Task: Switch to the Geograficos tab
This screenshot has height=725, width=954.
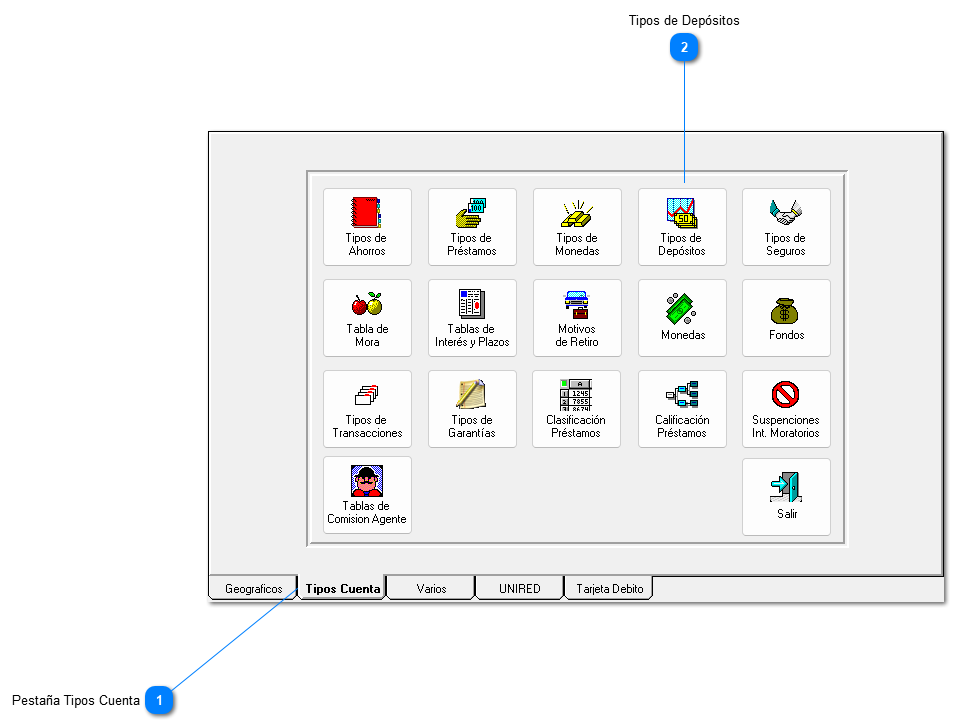Action: pos(253,589)
